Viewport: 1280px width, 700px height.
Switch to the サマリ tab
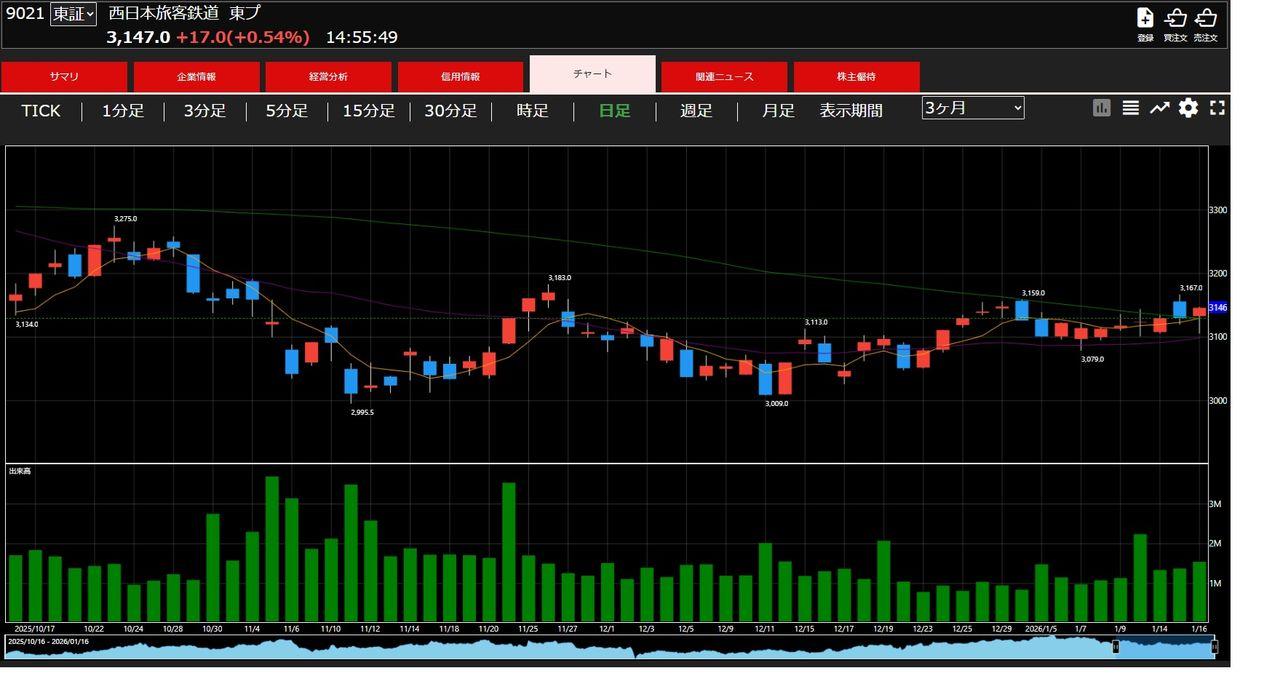pyautogui.click(x=64, y=77)
